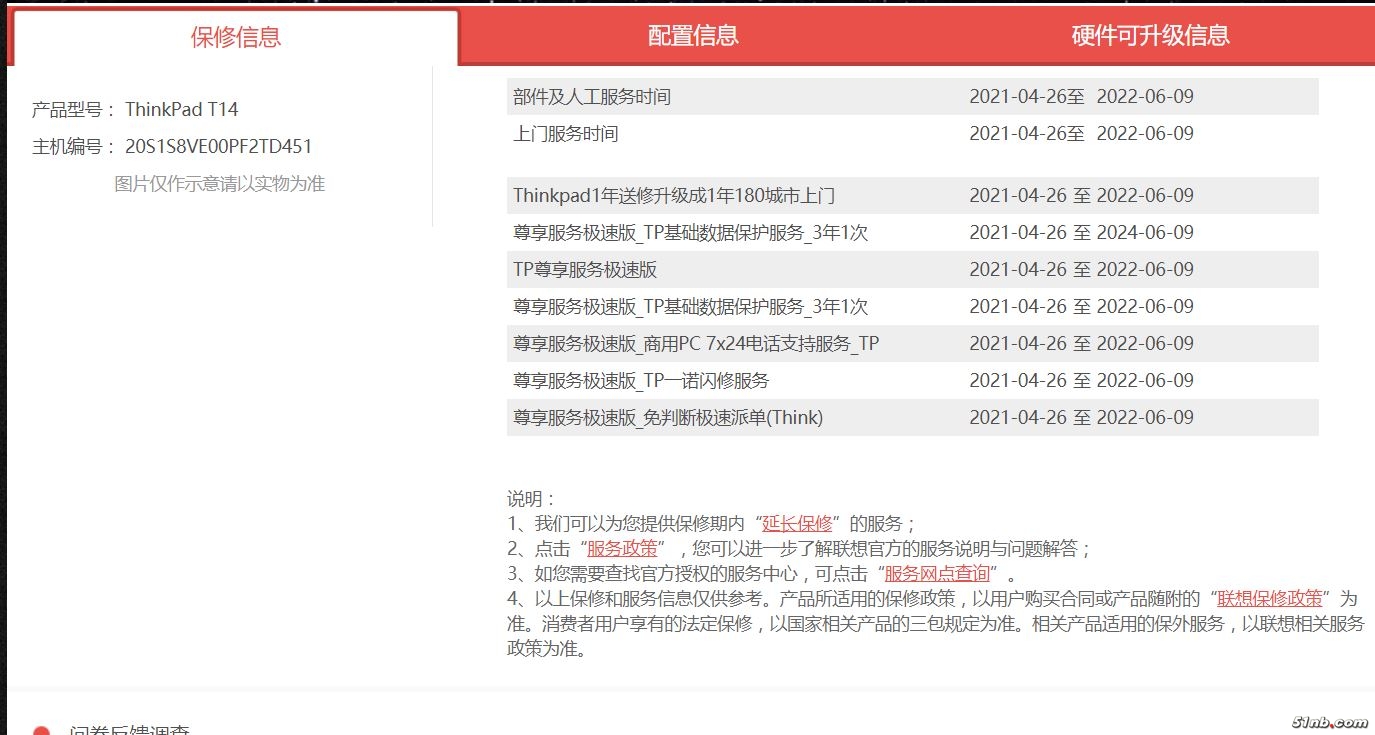The width and height of the screenshot is (1375, 735).
Task: Open the 配置信息 tab
Action: pyautogui.click(x=693, y=36)
